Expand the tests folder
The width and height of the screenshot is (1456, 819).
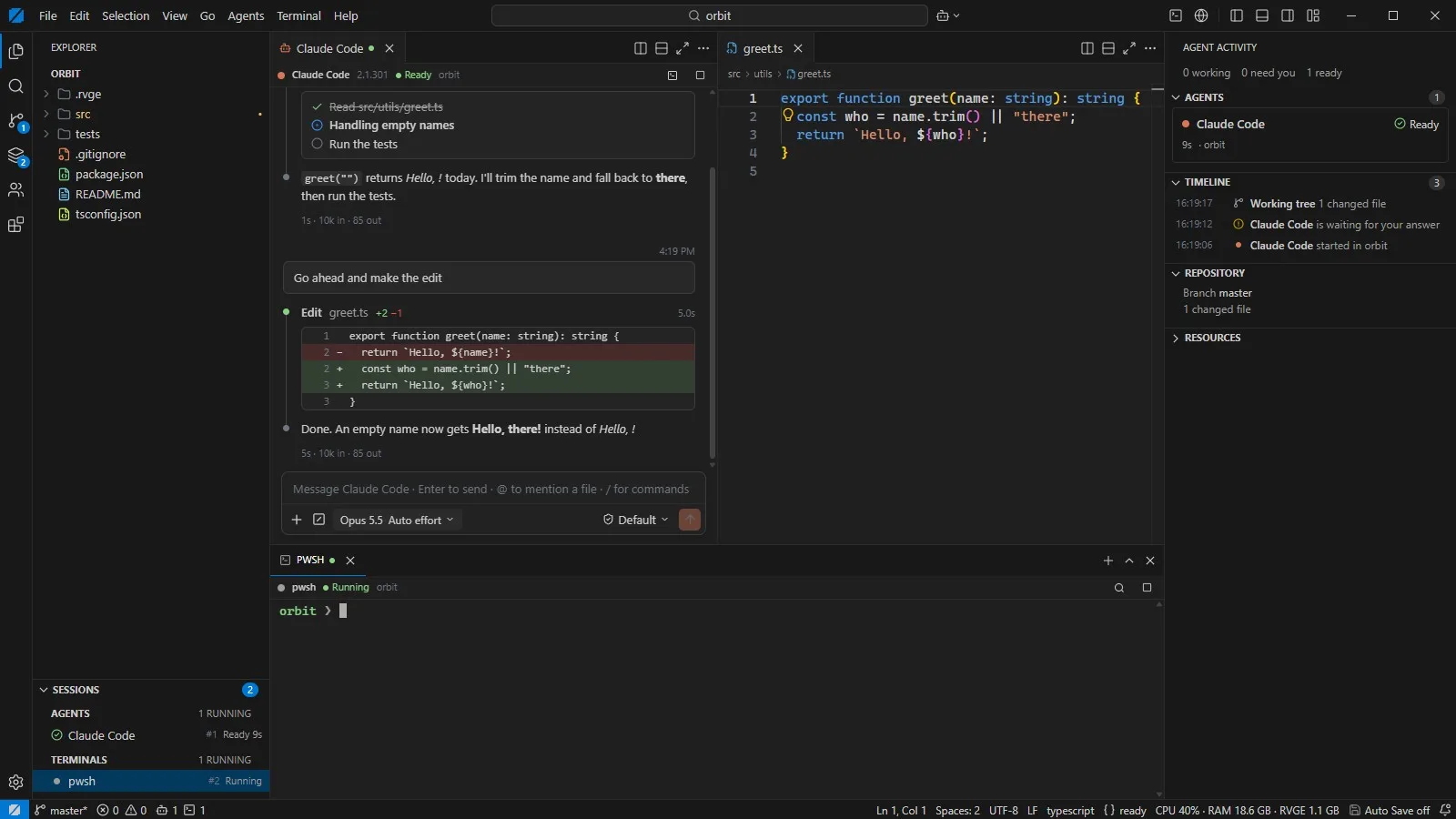[151, 134]
